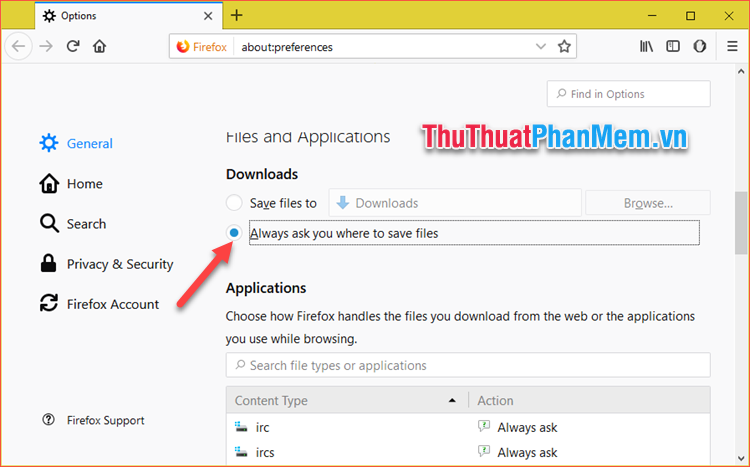Open the Firefox home page icon
750x467 pixels.
[x=99, y=46]
